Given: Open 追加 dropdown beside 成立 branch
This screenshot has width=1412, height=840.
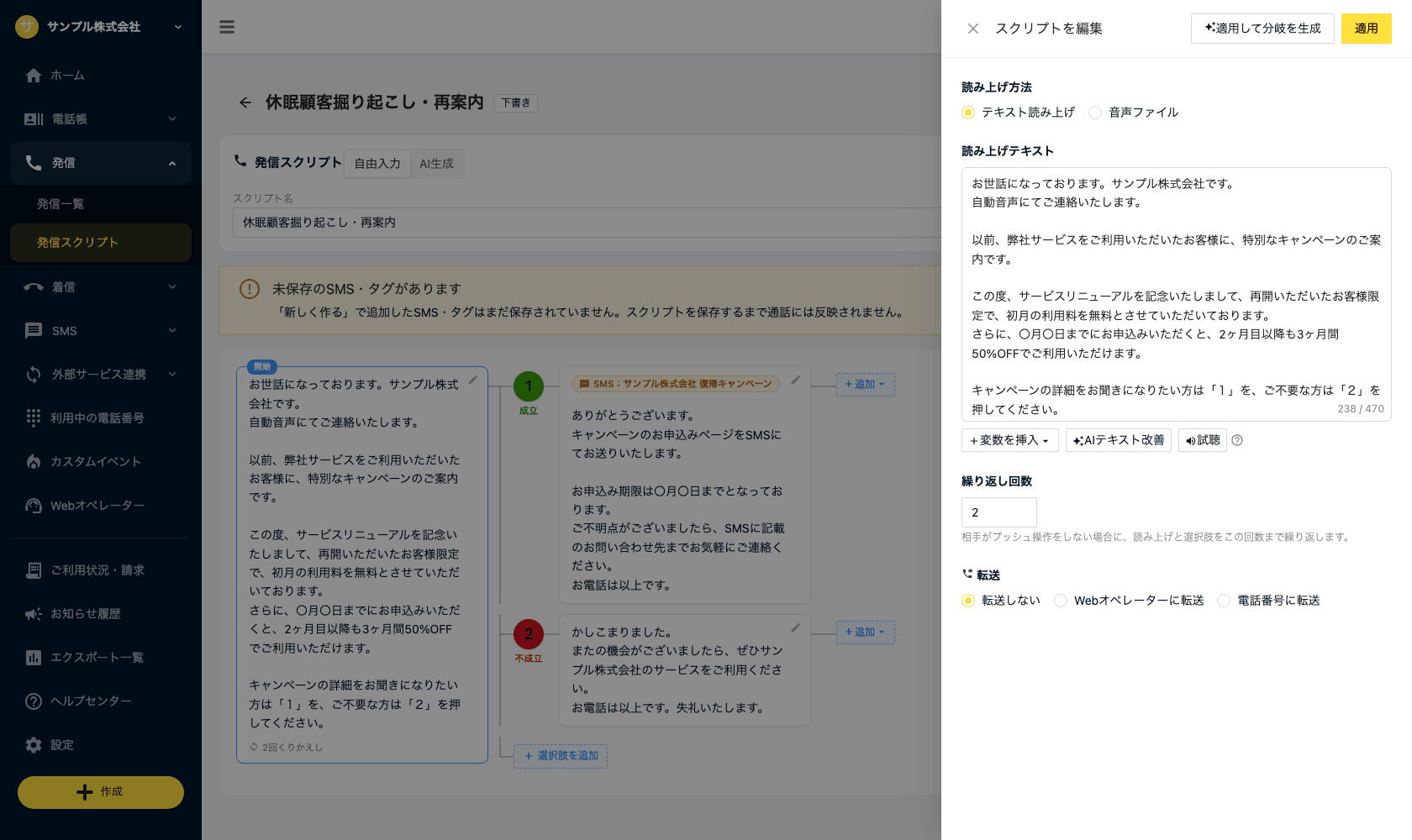Looking at the screenshot, I should [x=865, y=385].
